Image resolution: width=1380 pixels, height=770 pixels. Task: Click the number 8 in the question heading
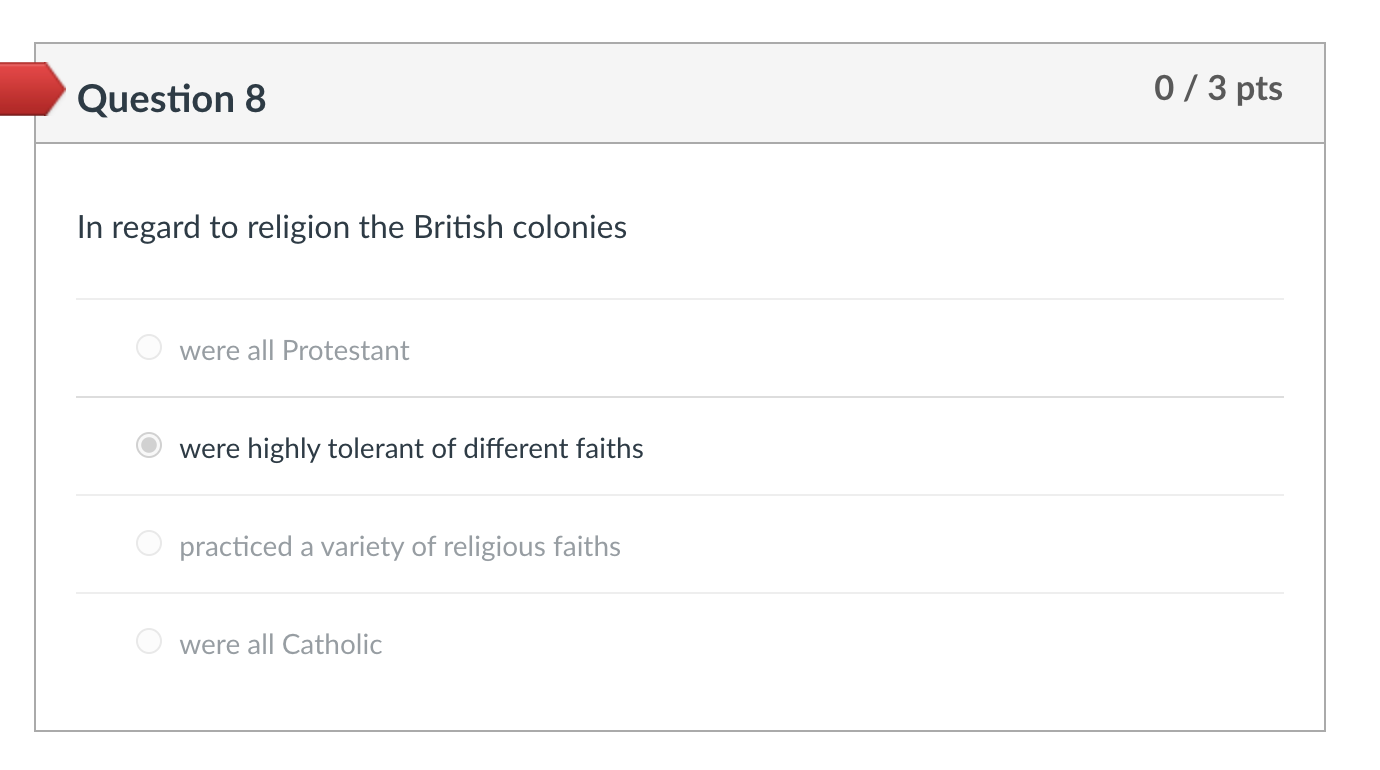pos(254,99)
